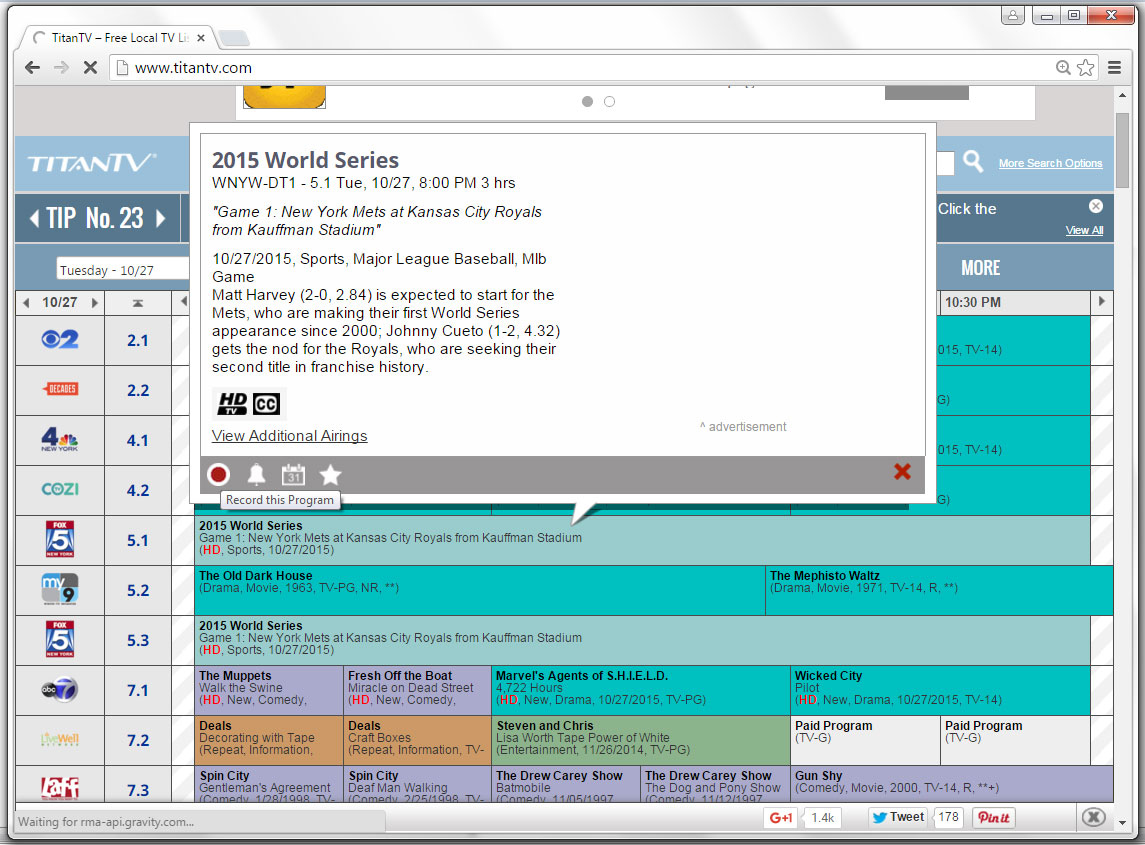Screen dimensions: 1145x845
Task: Click the NBC 4 New York logo
Action: click(60, 439)
